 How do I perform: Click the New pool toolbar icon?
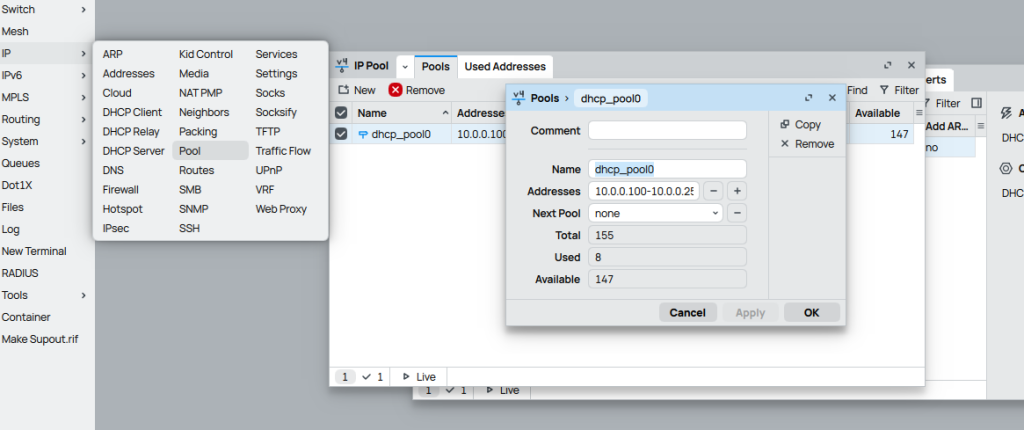[x=344, y=90]
